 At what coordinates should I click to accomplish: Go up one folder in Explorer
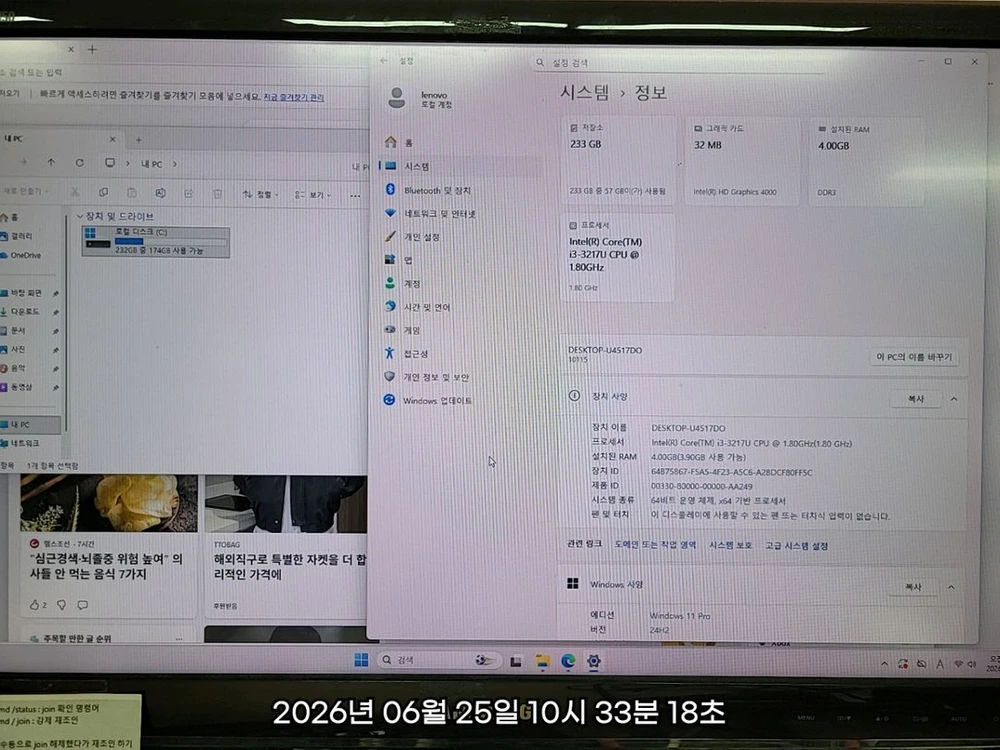(51, 163)
